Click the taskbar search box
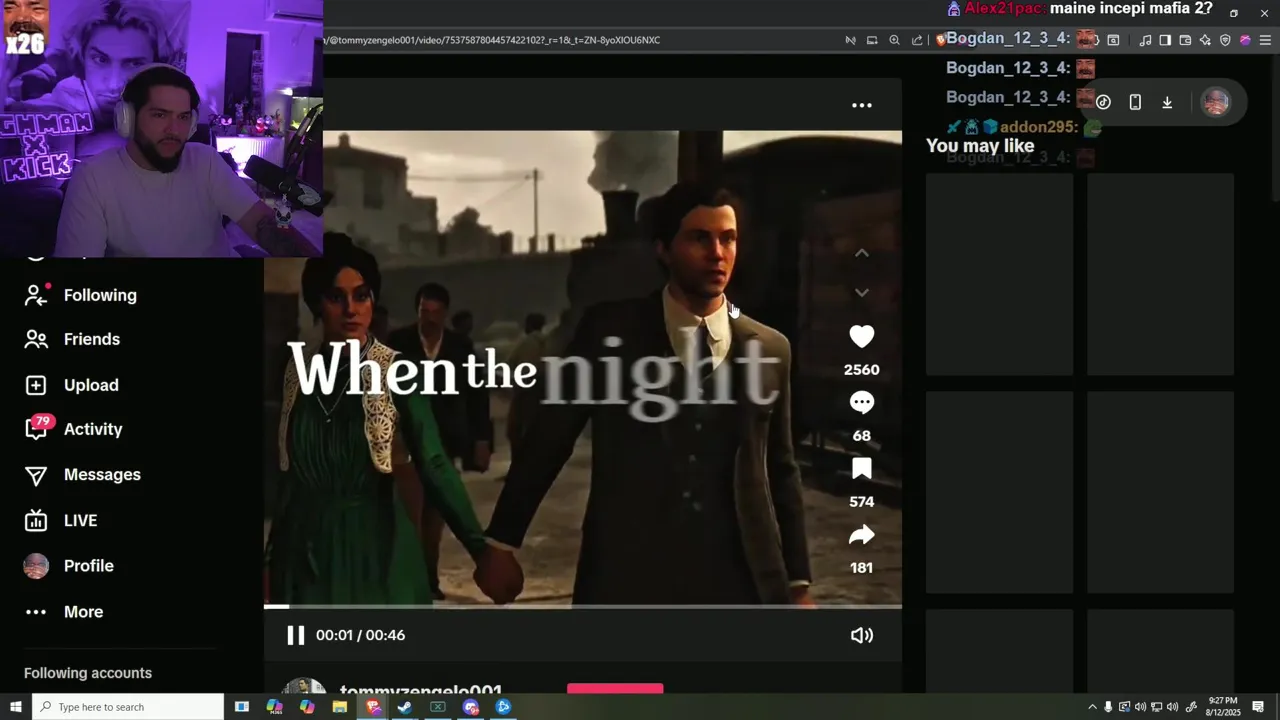The width and height of the screenshot is (1280, 720). pyautogui.click(x=128, y=707)
